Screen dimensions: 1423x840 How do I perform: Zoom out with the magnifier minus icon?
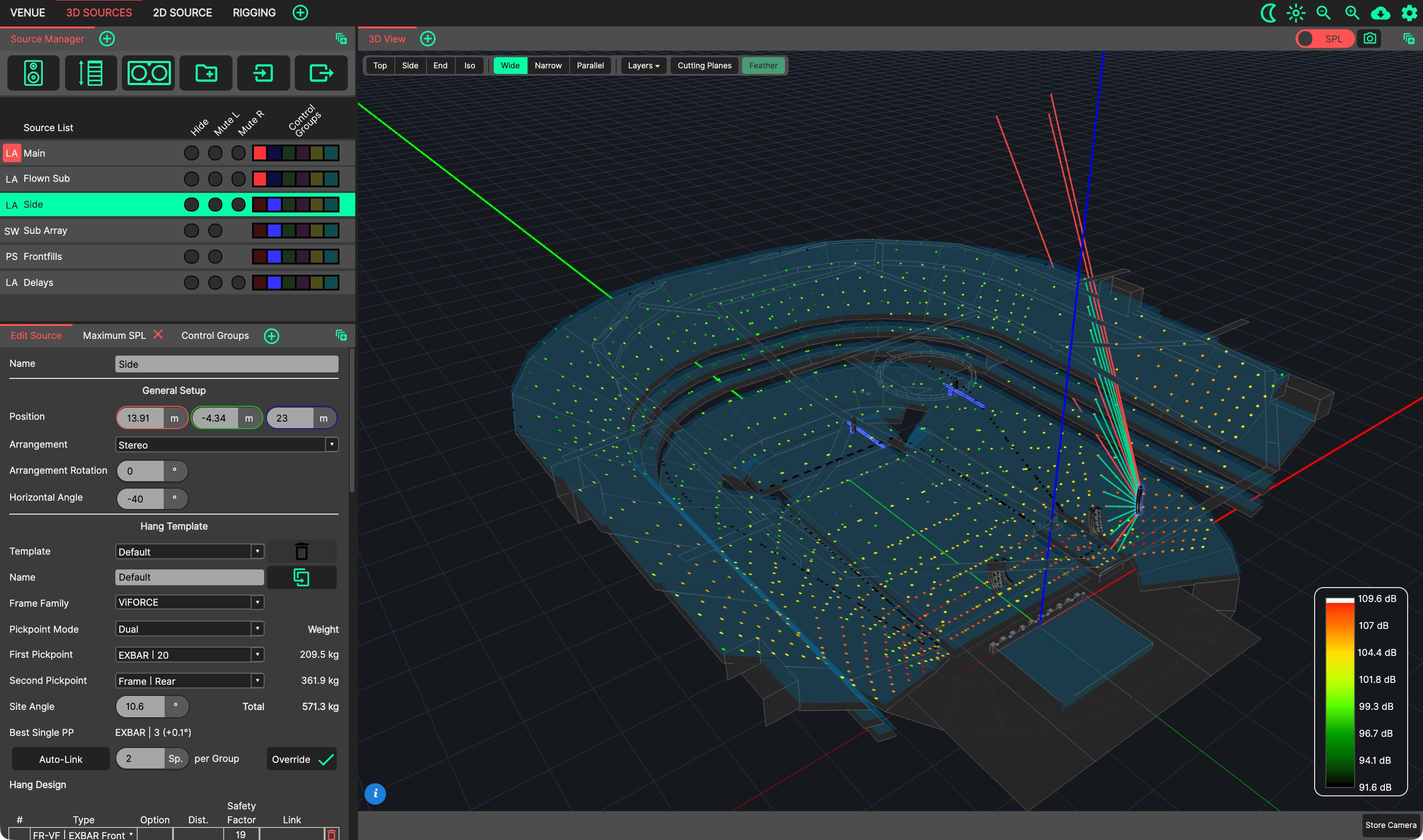(1324, 13)
